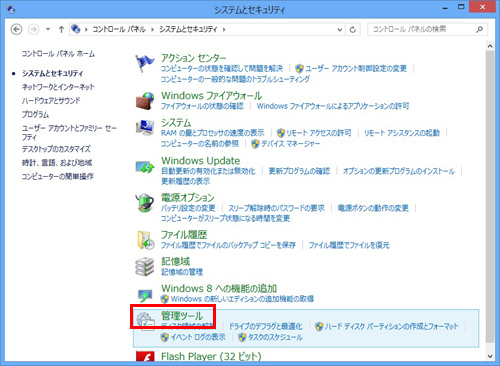Click ユーザー アカウント制御設定の変更
The height and width of the screenshot is (366, 500).
pos(356,69)
